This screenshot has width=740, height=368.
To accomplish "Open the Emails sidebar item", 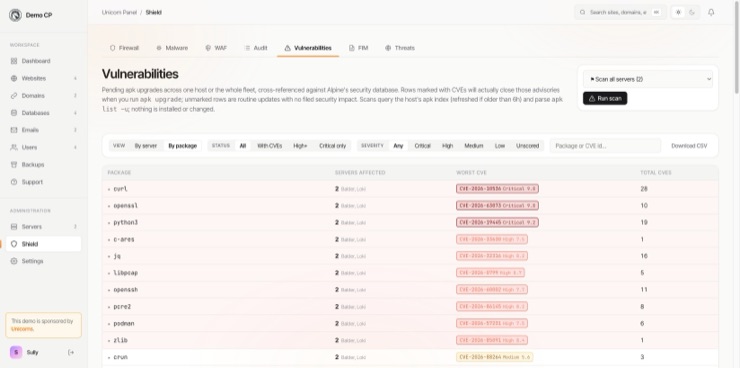I will (43, 130).
